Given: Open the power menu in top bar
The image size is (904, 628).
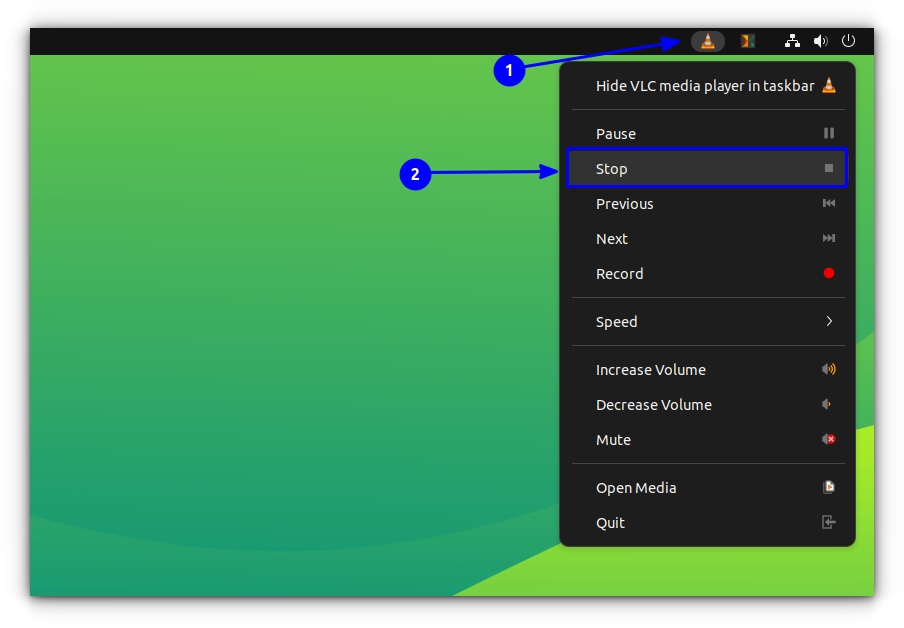Looking at the screenshot, I should [848, 41].
